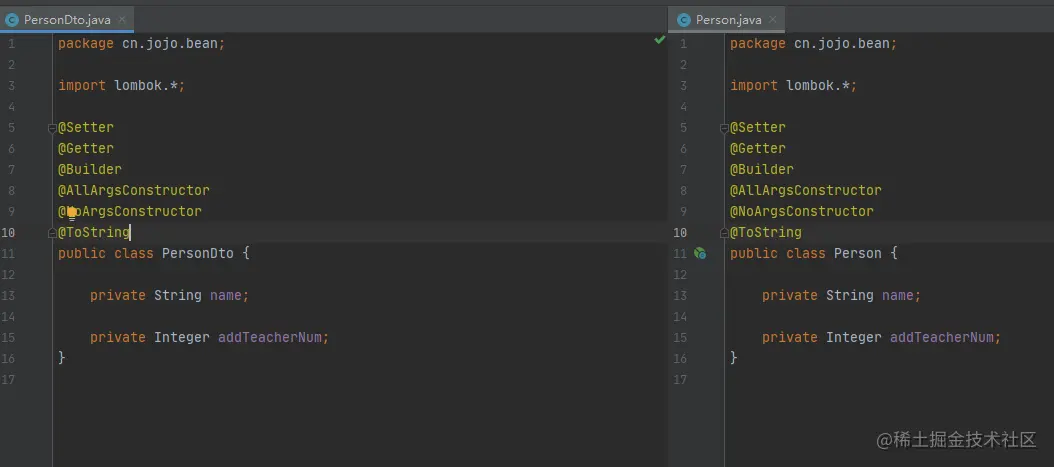Click @Builder annotation in Person.java
The width and height of the screenshot is (1054, 467).
coord(762,169)
